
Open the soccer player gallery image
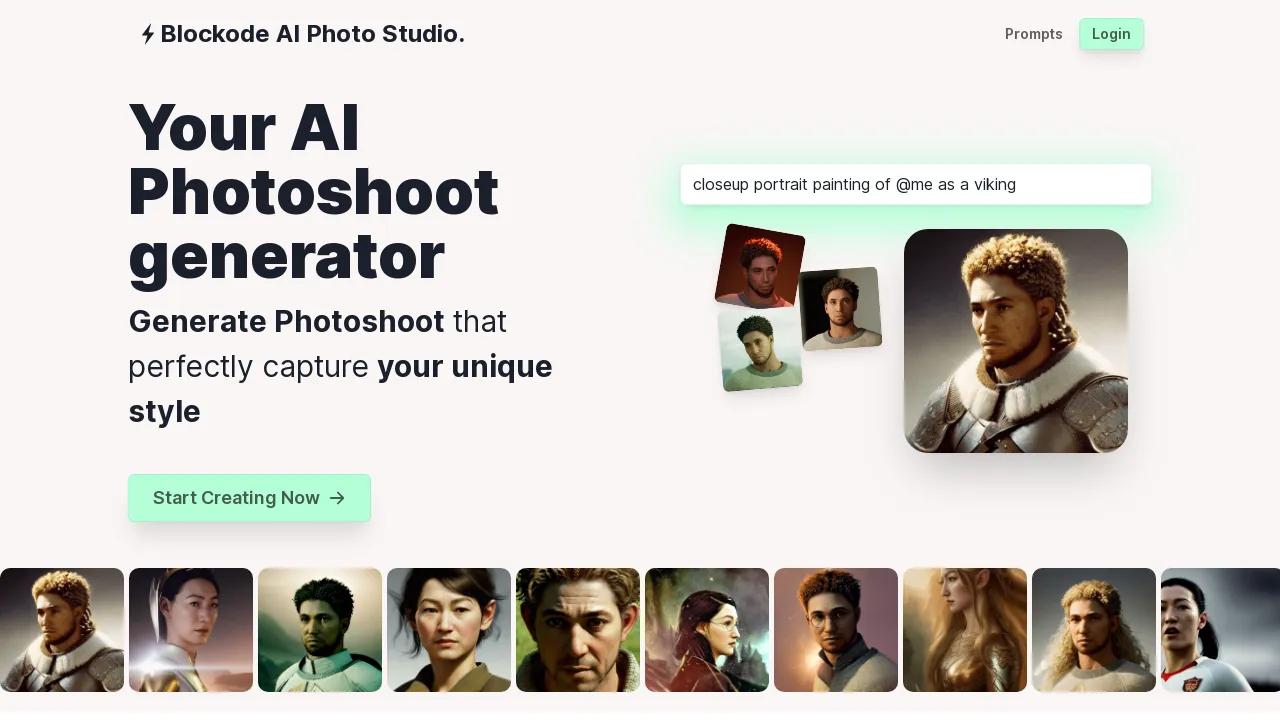(x=1220, y=630)
